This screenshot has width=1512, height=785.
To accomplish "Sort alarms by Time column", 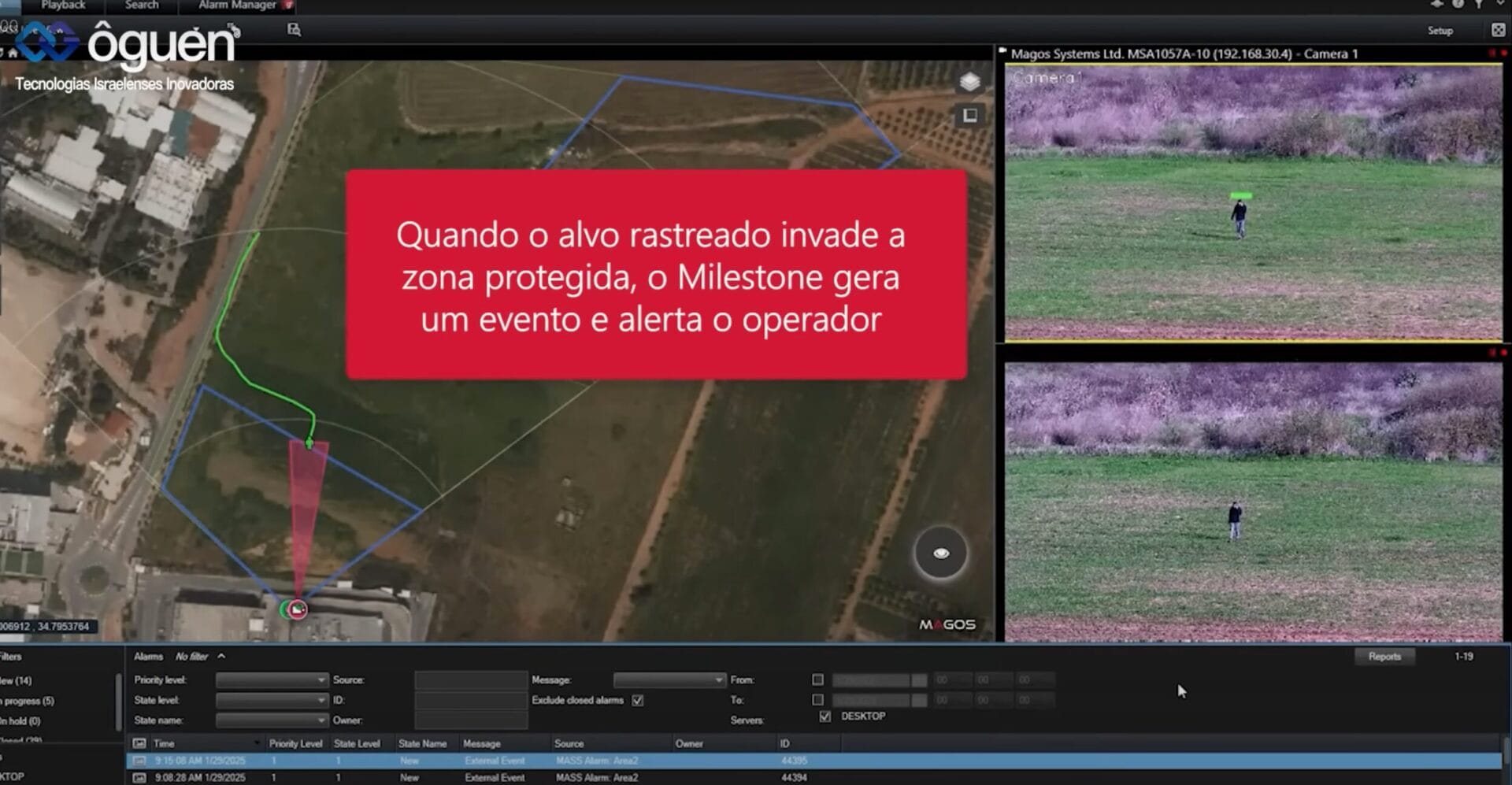I will [x=206, y=743].
